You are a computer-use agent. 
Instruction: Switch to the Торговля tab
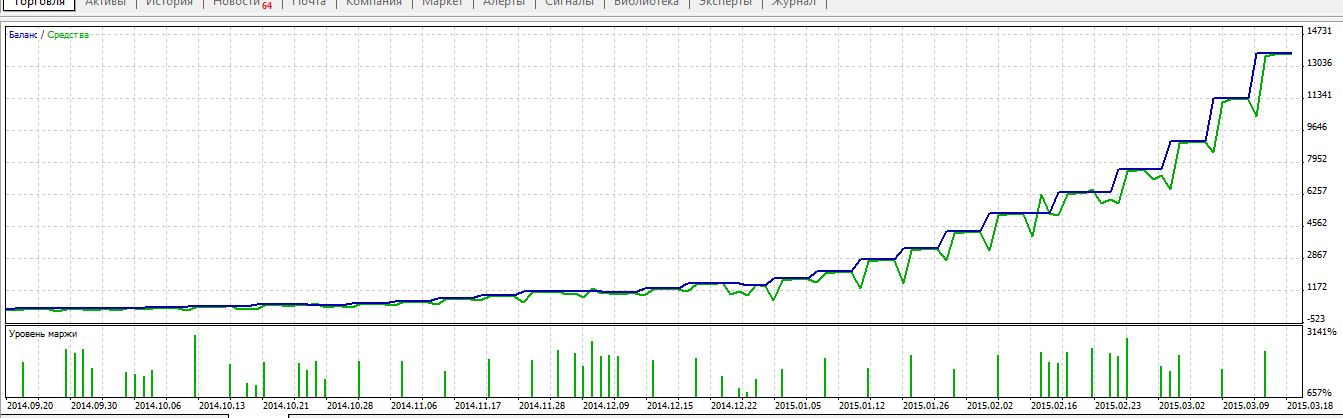38,3
